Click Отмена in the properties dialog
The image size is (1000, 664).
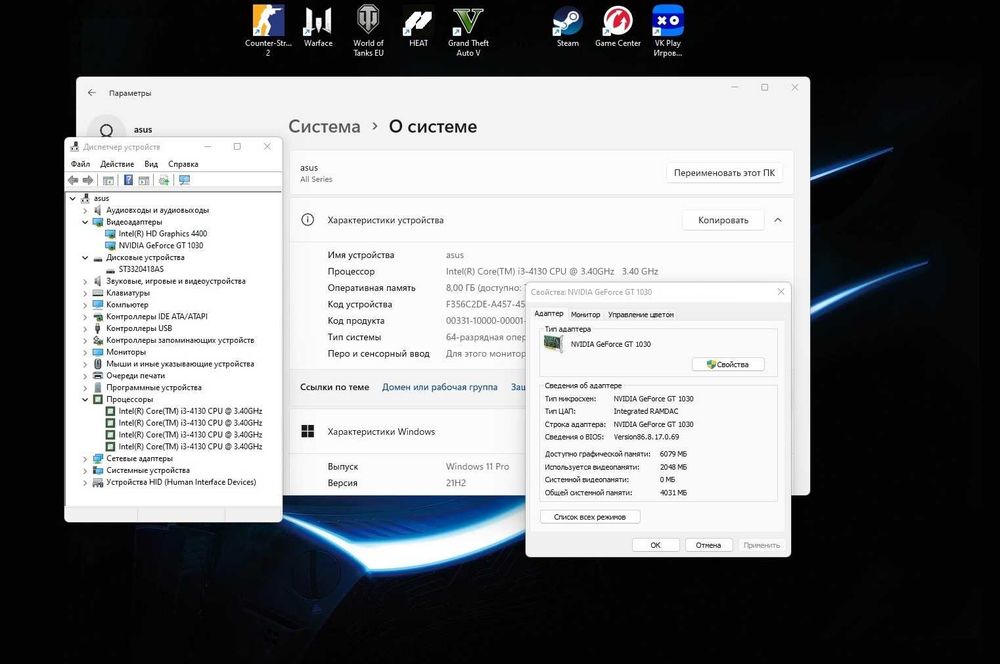(709, 545)
